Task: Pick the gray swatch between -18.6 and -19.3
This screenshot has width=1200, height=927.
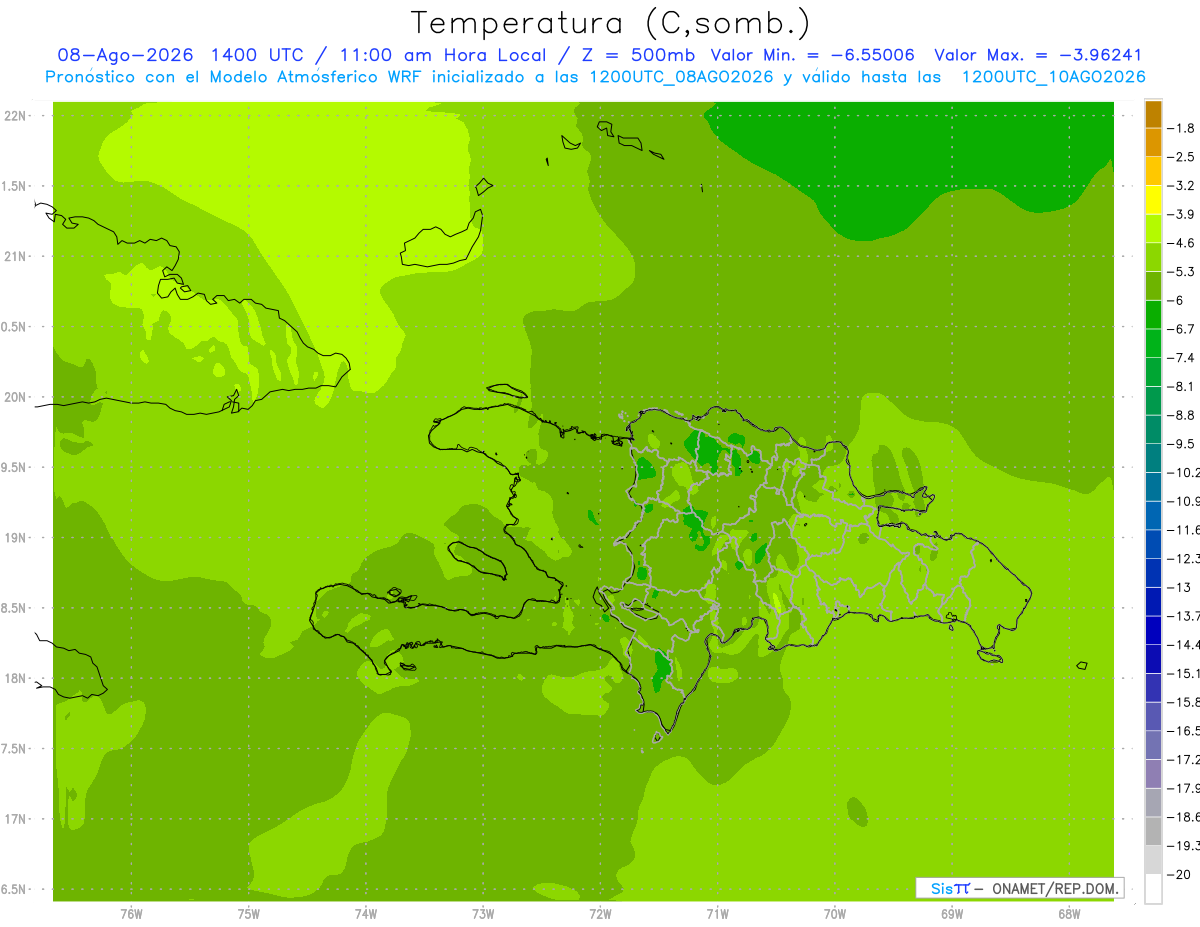Action: tap(1153, 831)
